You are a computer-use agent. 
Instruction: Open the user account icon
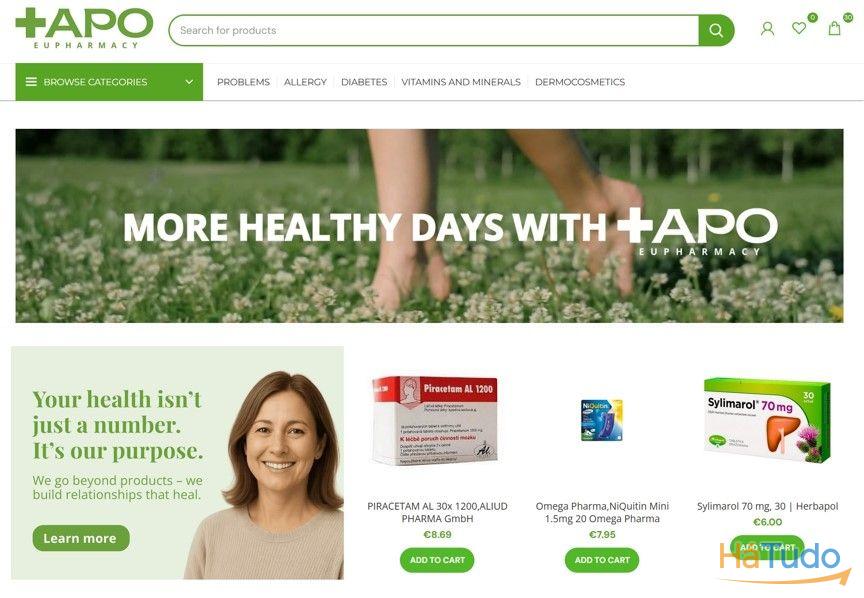[767, 29]
